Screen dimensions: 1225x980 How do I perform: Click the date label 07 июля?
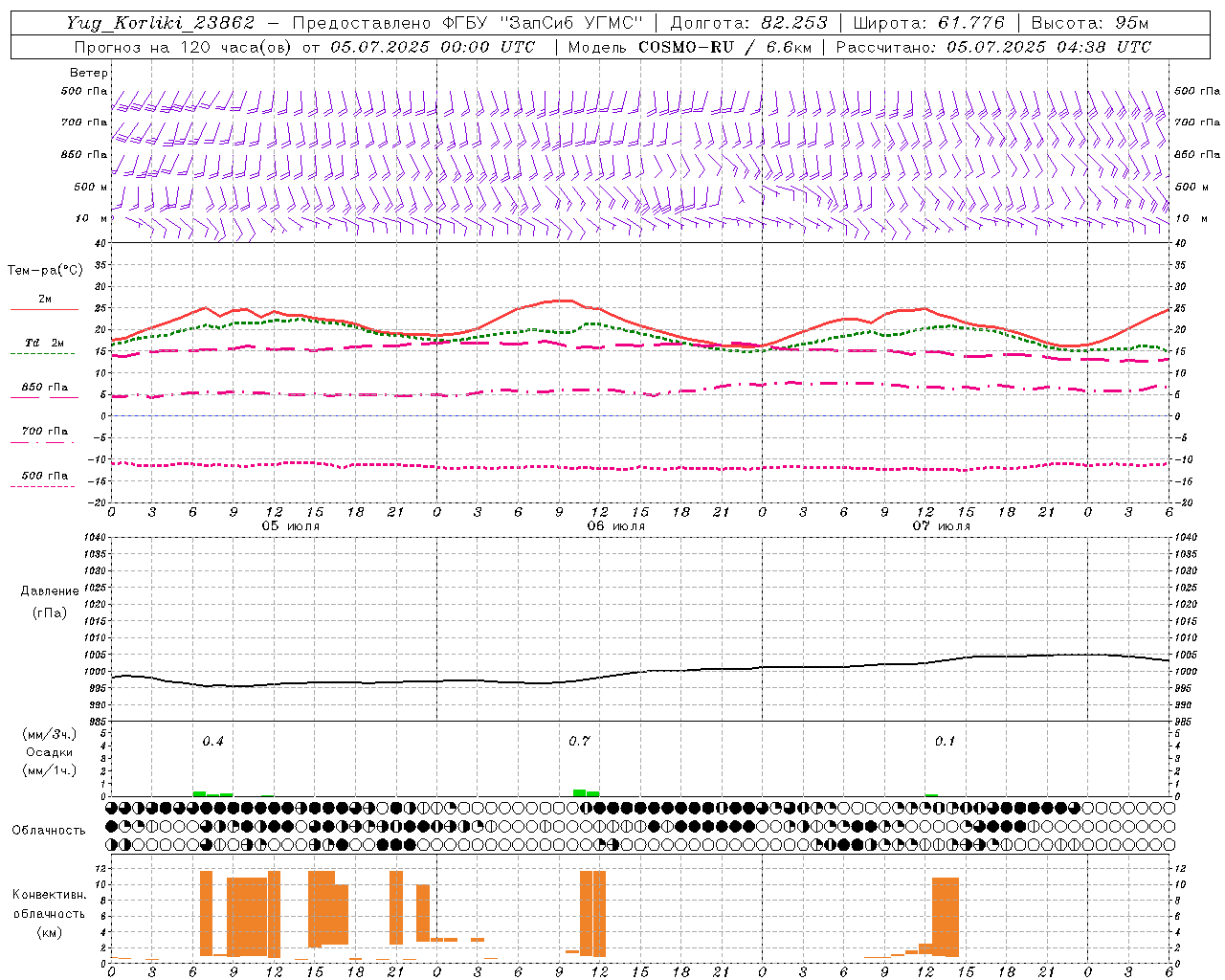(x=942, y=526)
